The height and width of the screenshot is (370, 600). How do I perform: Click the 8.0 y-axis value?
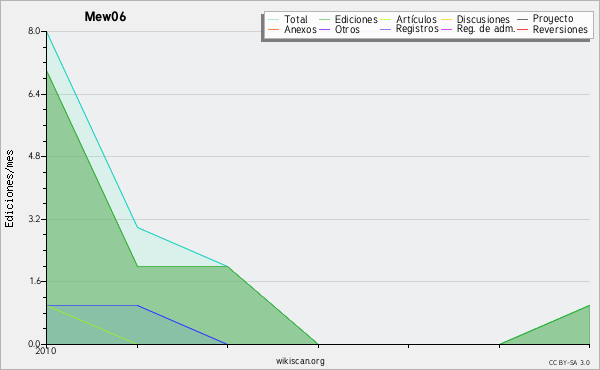[x=34, y=31]
